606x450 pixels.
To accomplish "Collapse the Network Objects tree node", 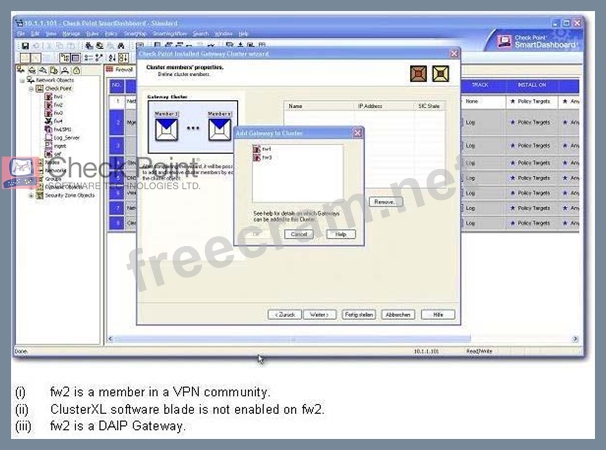I will click(x=22, y=80).
